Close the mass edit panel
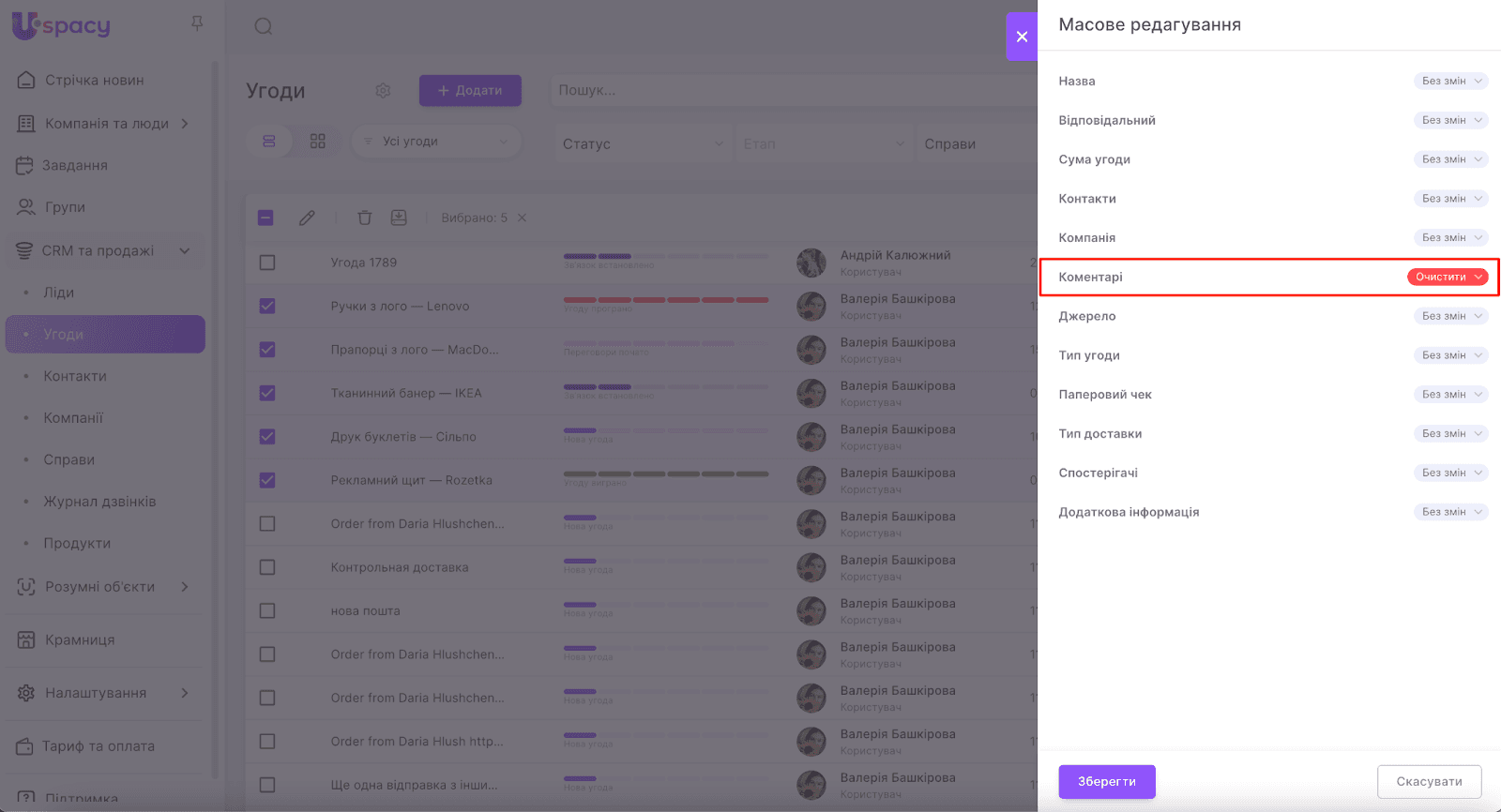The height and width of the screenshot is (812, 1501). [x=1022, y=37]
